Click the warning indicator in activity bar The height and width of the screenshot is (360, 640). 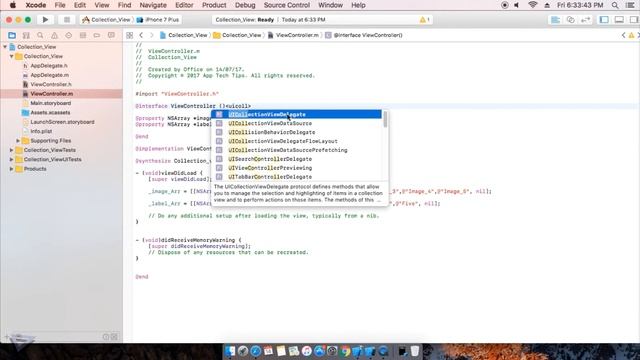[x=424, y=20]
